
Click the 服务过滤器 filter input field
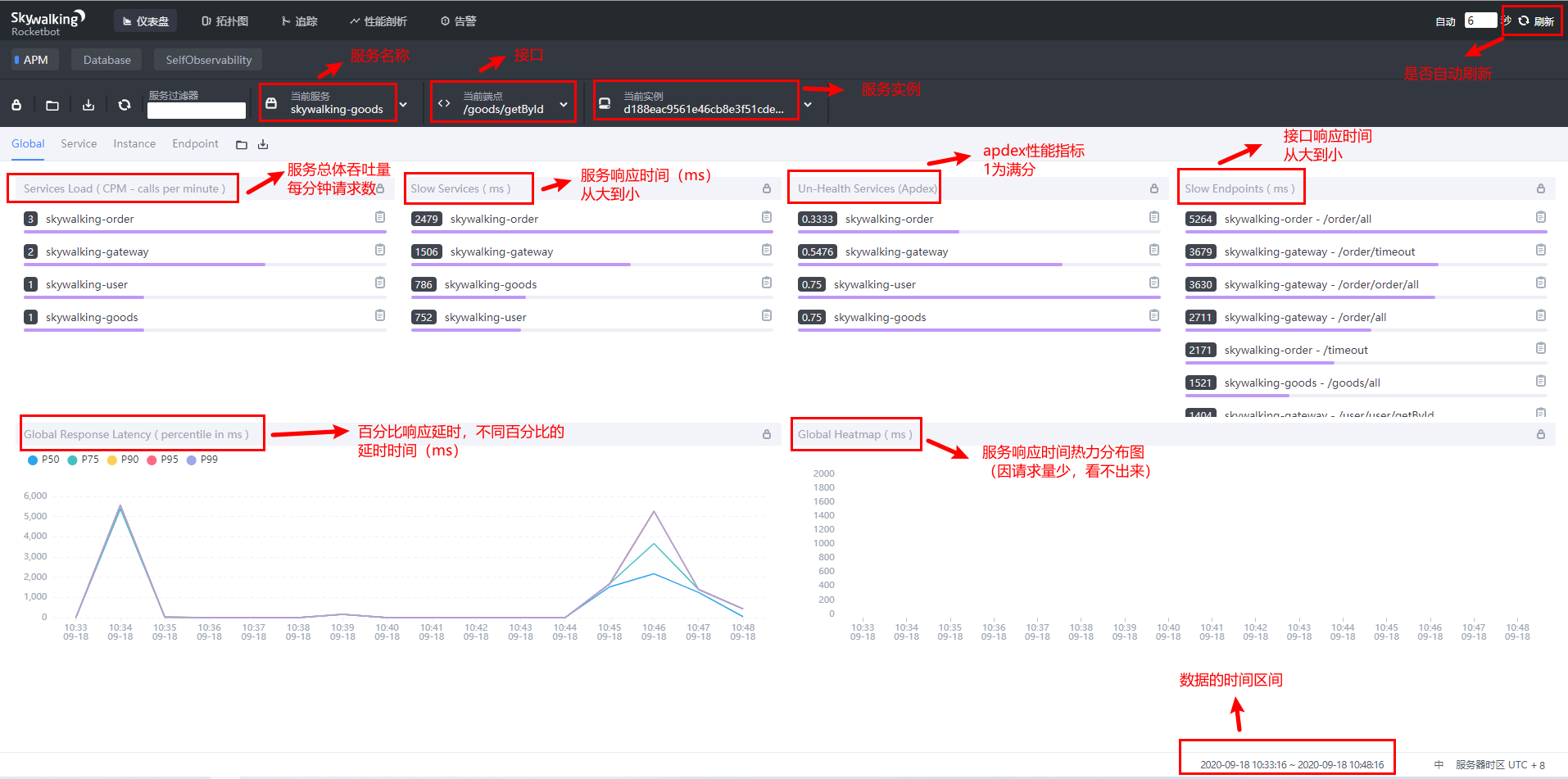(x=197, y=111)
